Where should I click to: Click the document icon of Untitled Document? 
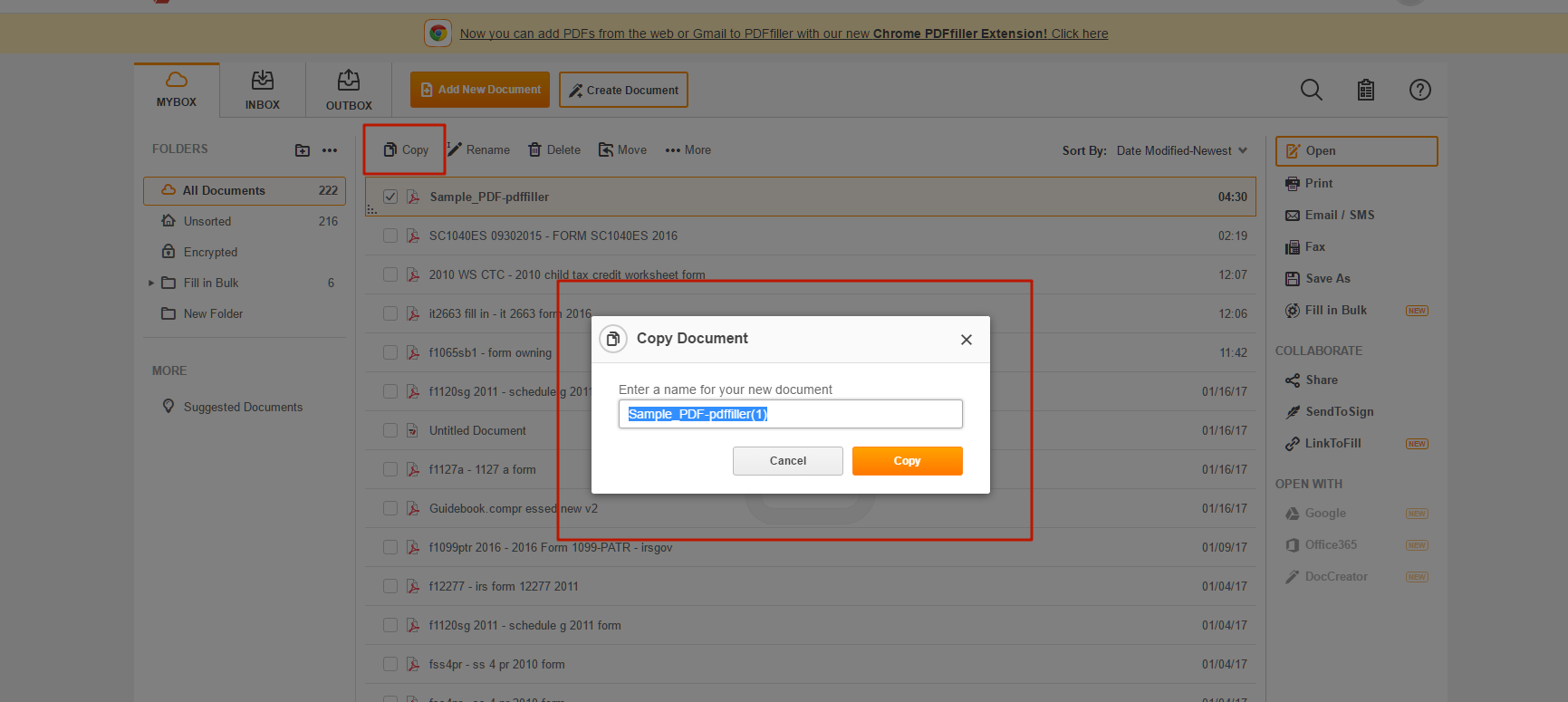[413, 430]
